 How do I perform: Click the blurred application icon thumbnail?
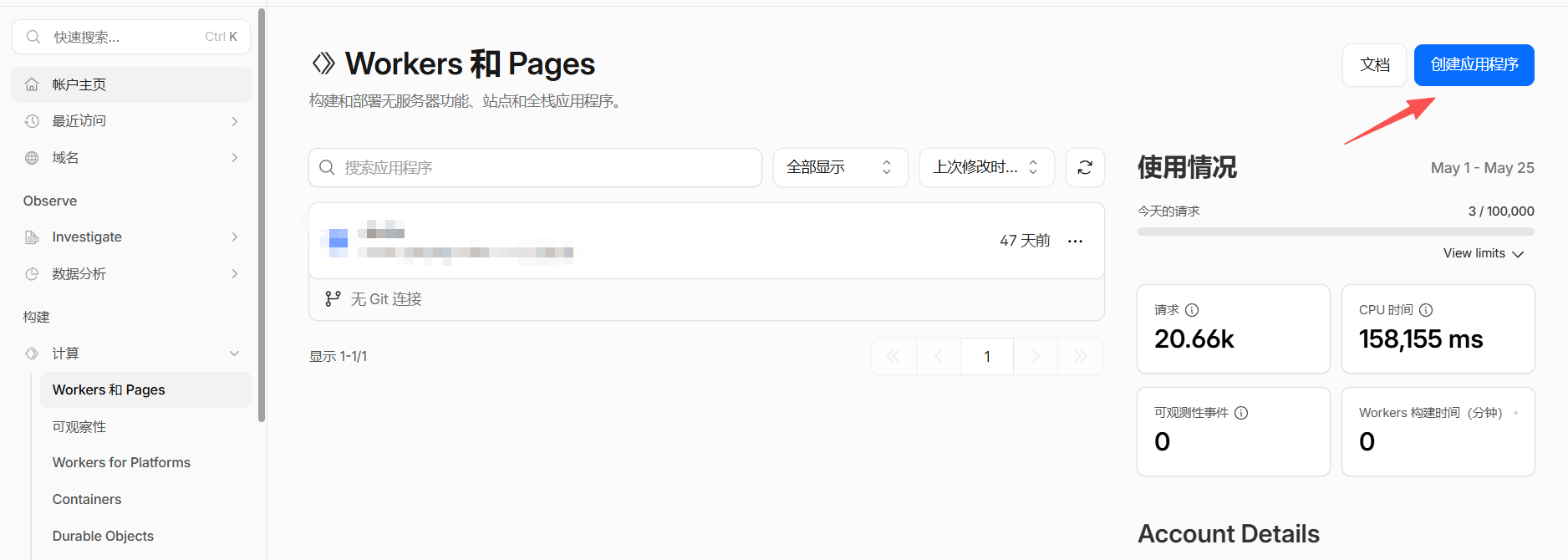[x=338, y=242]
